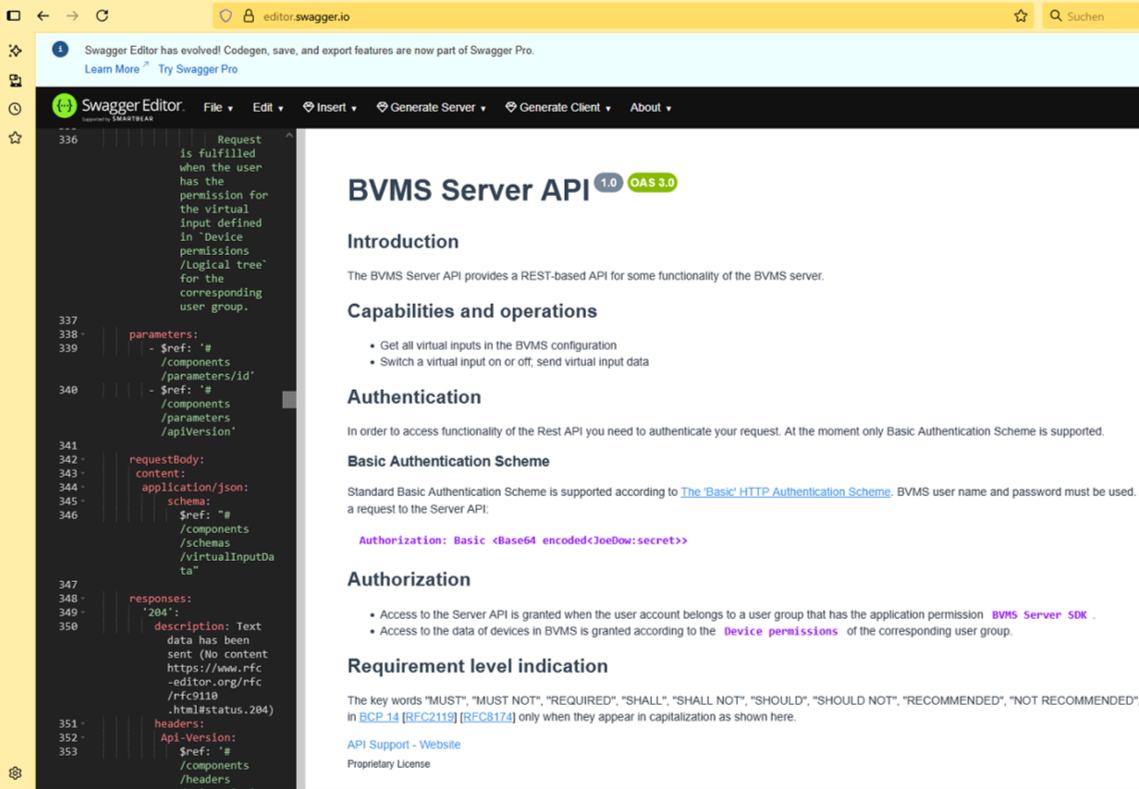
Task: Open the File menu
Action: click(x=217, y=108)
